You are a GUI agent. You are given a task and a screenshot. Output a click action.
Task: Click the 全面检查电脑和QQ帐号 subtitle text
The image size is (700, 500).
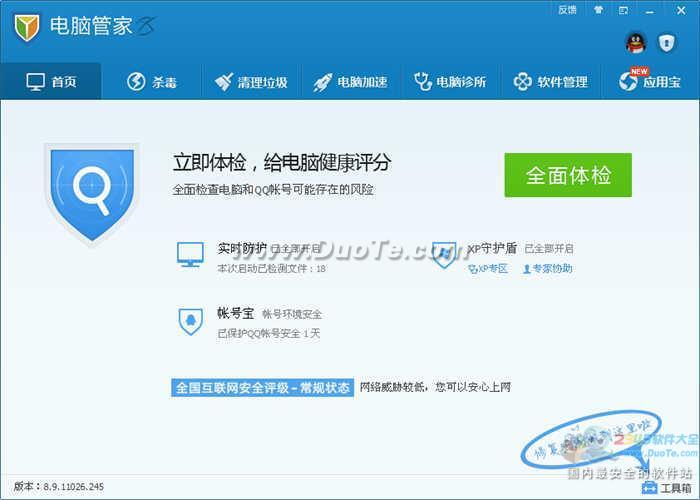point(273,190)
